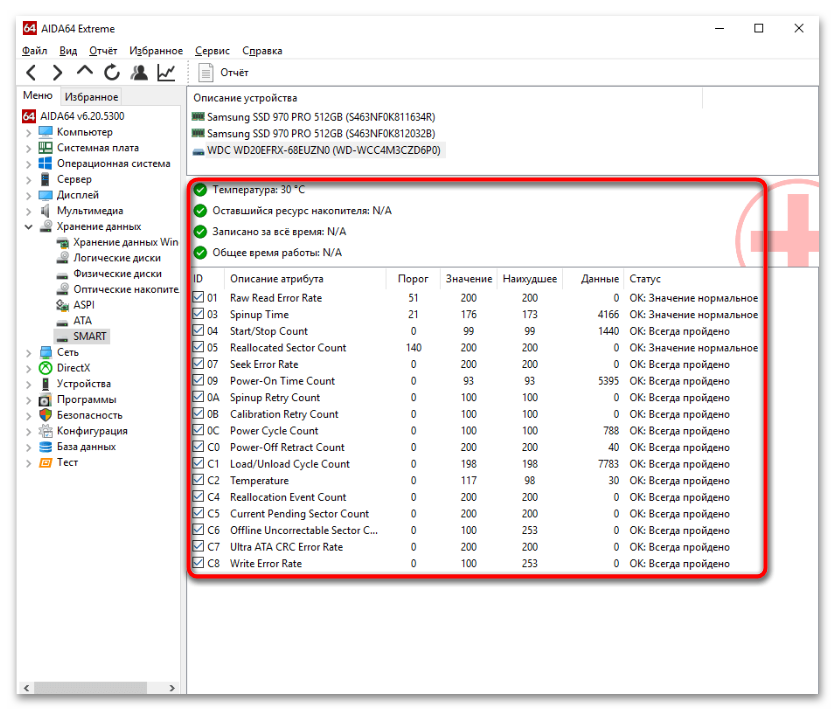This screenshot has width=835, height=710.
Task: Go back with the left arrow toolbar button
Action: pyautogui.click(x=31, y=72)
